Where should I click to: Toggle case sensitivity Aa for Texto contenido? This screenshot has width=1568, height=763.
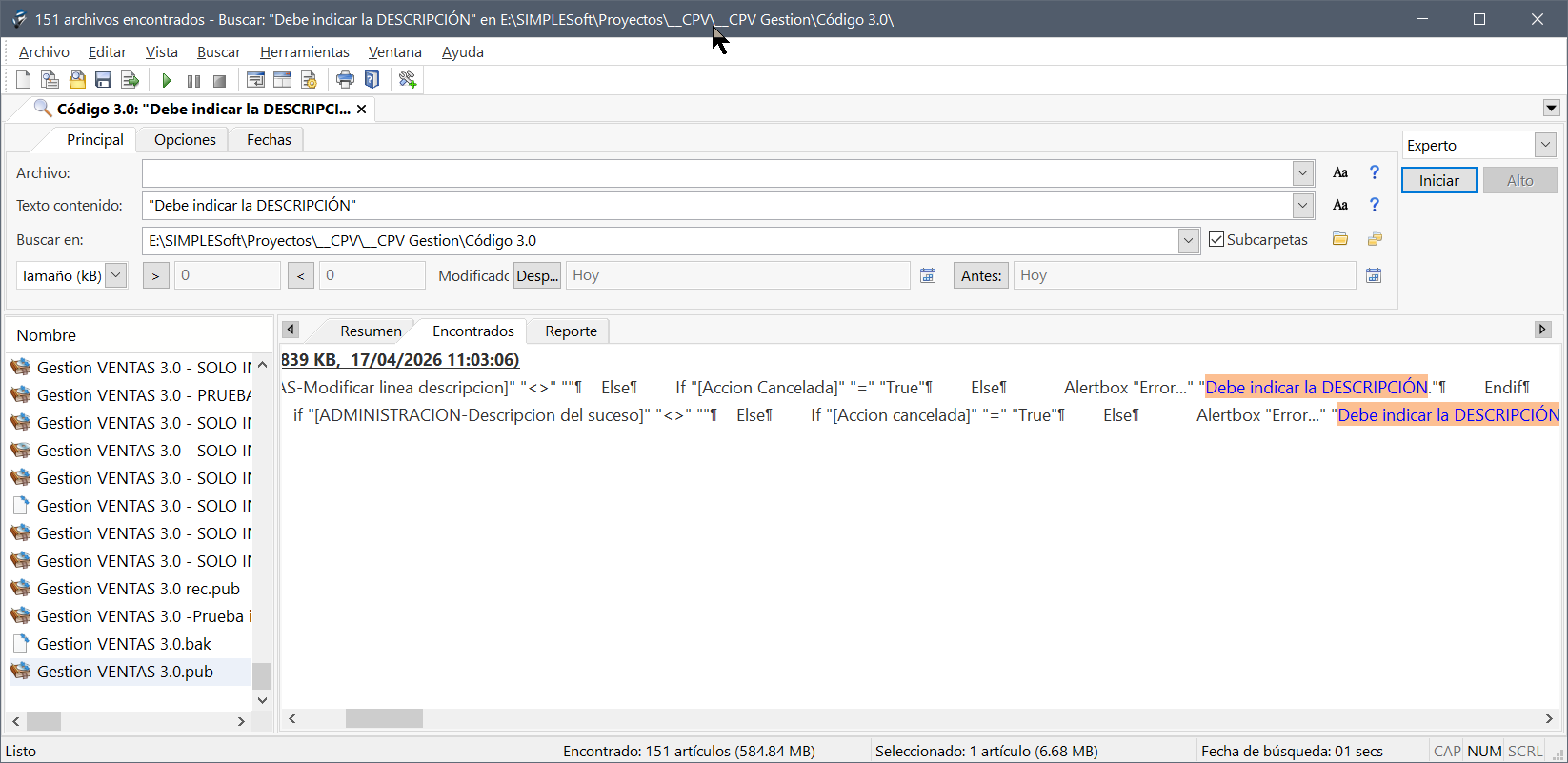pyautogui.click(x=1340, y=205)
